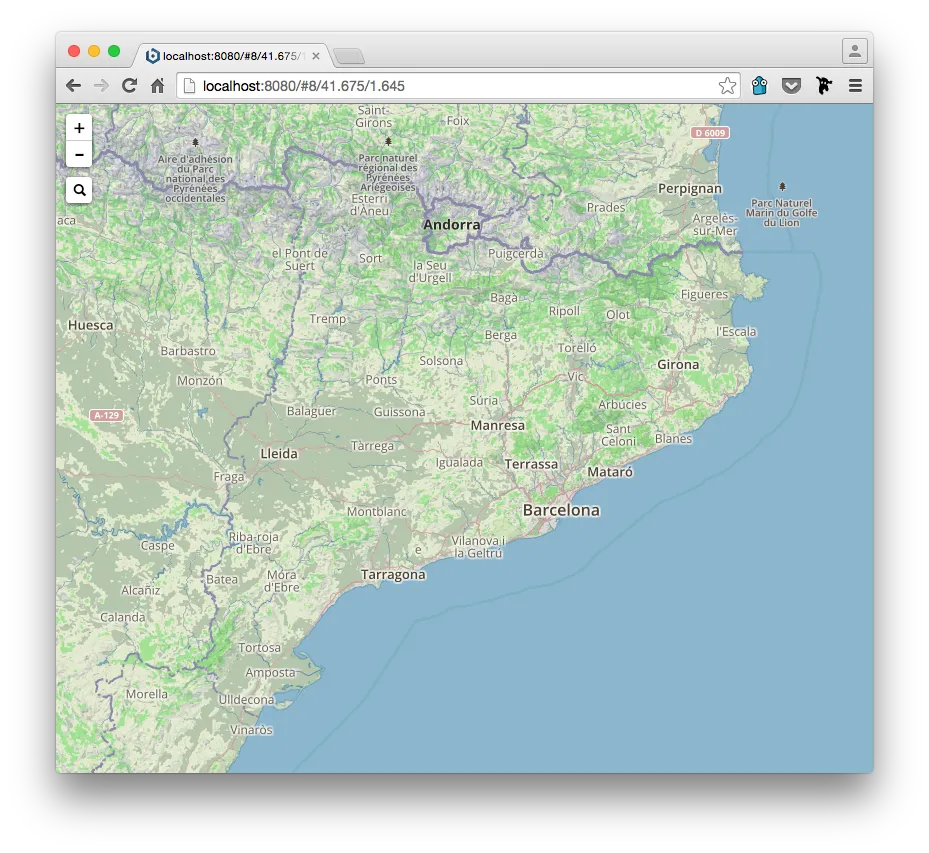
Task: Click the Prades town label
Action: coord(606,207)
